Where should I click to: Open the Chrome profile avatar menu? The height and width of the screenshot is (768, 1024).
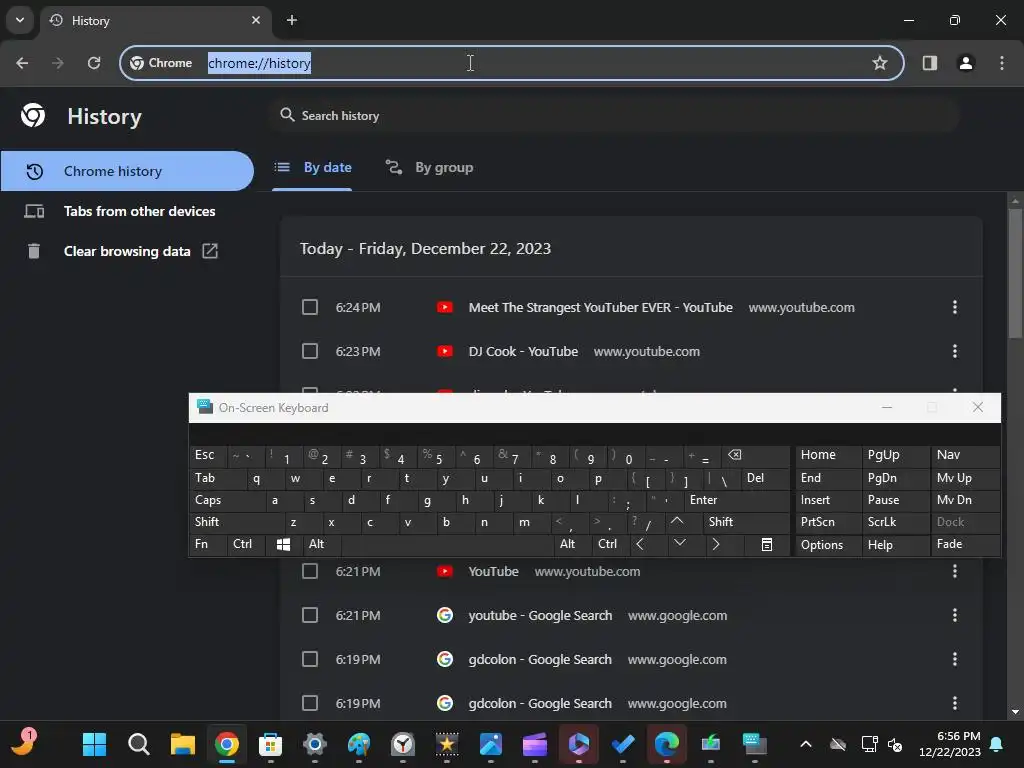click(x=966, y=63)
